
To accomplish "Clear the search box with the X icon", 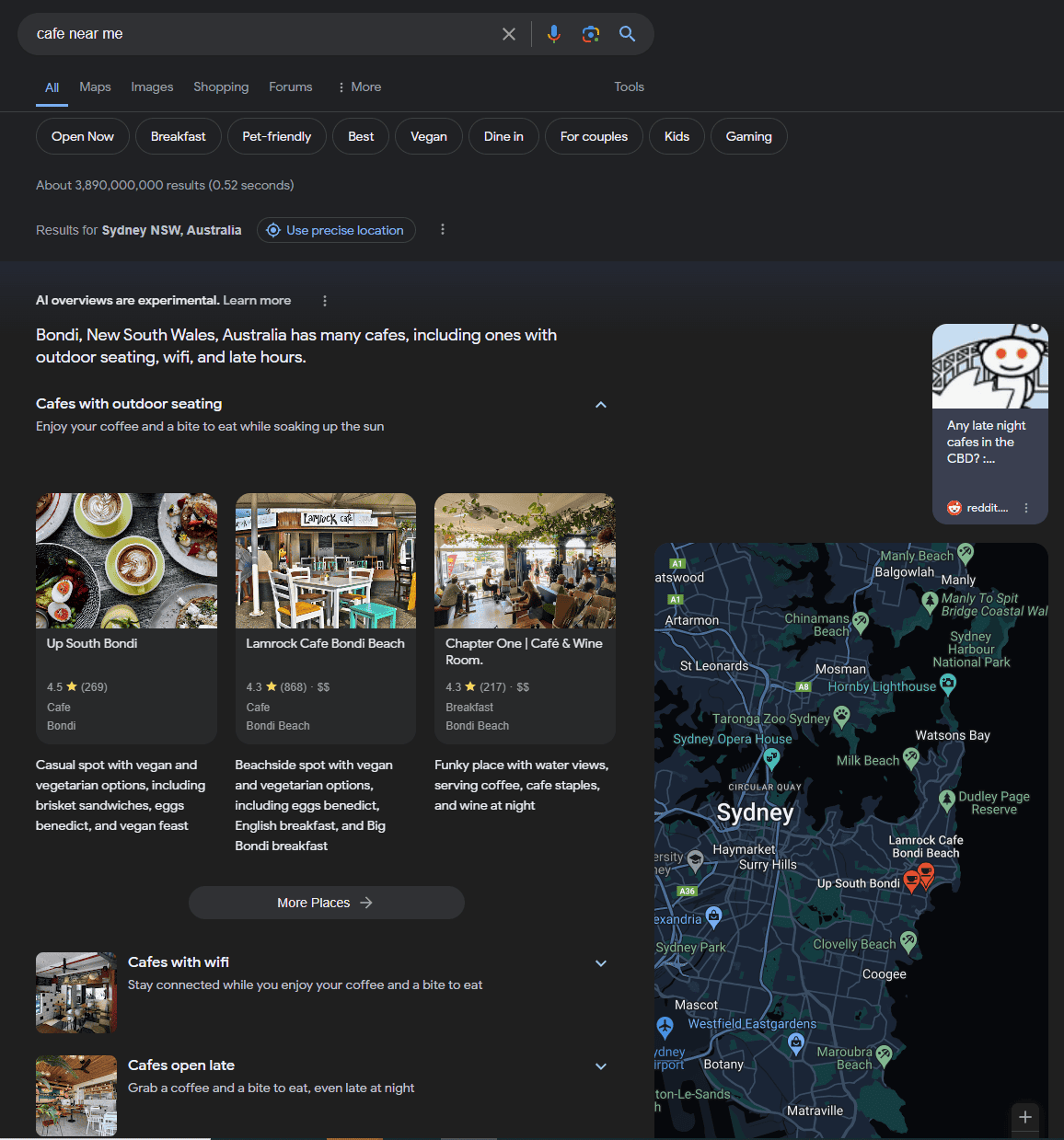I will click(508, 34).
